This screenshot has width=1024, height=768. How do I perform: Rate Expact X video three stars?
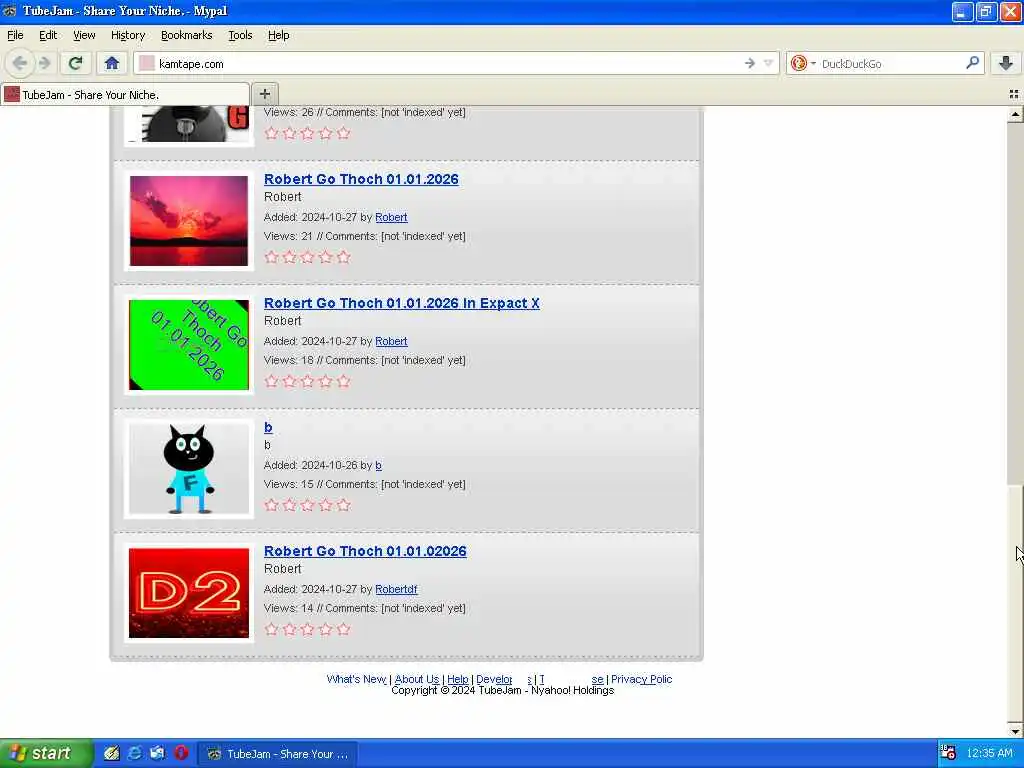pos(308,381)
